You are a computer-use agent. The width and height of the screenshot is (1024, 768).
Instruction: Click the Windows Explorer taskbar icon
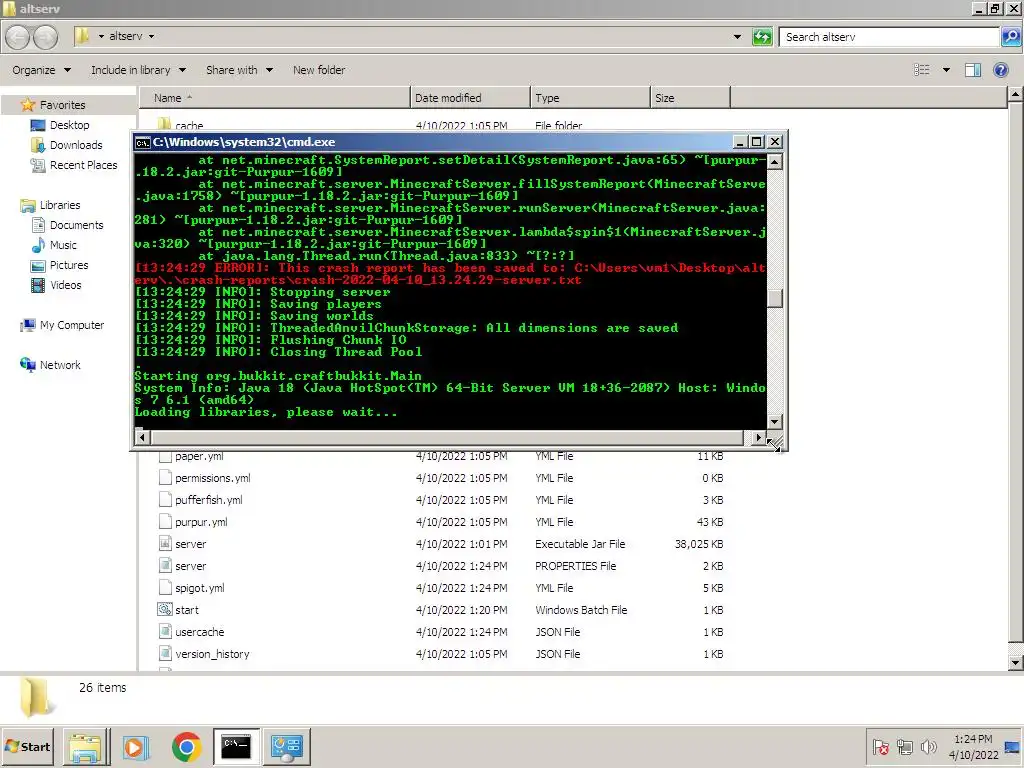(86, 747)
